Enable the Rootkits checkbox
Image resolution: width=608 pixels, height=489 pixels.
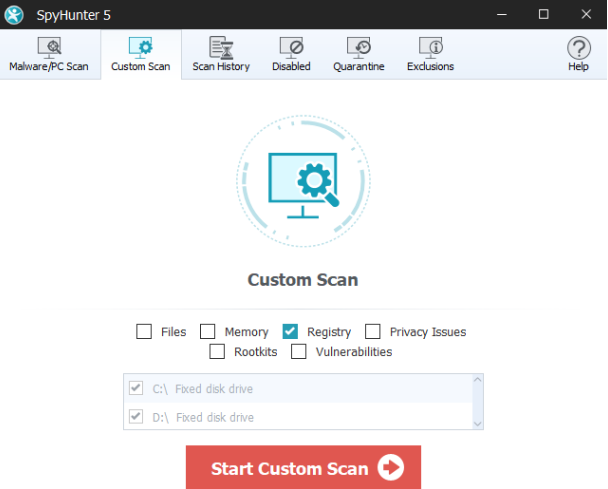217,352
